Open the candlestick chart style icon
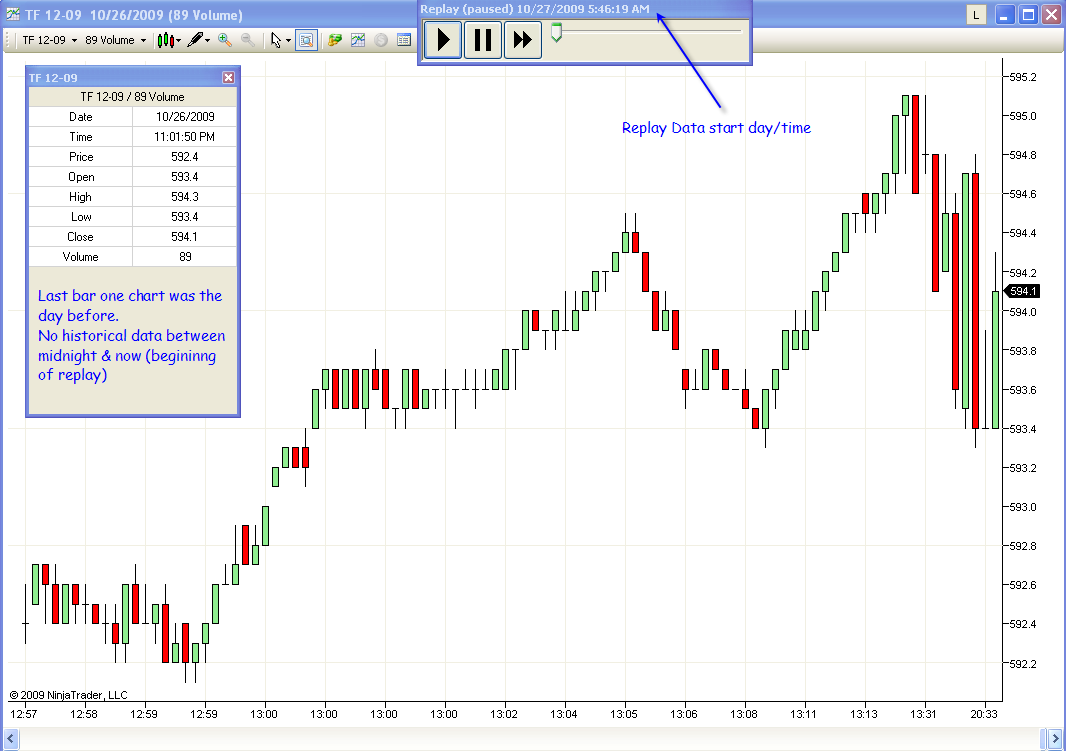 click(165, 40)
